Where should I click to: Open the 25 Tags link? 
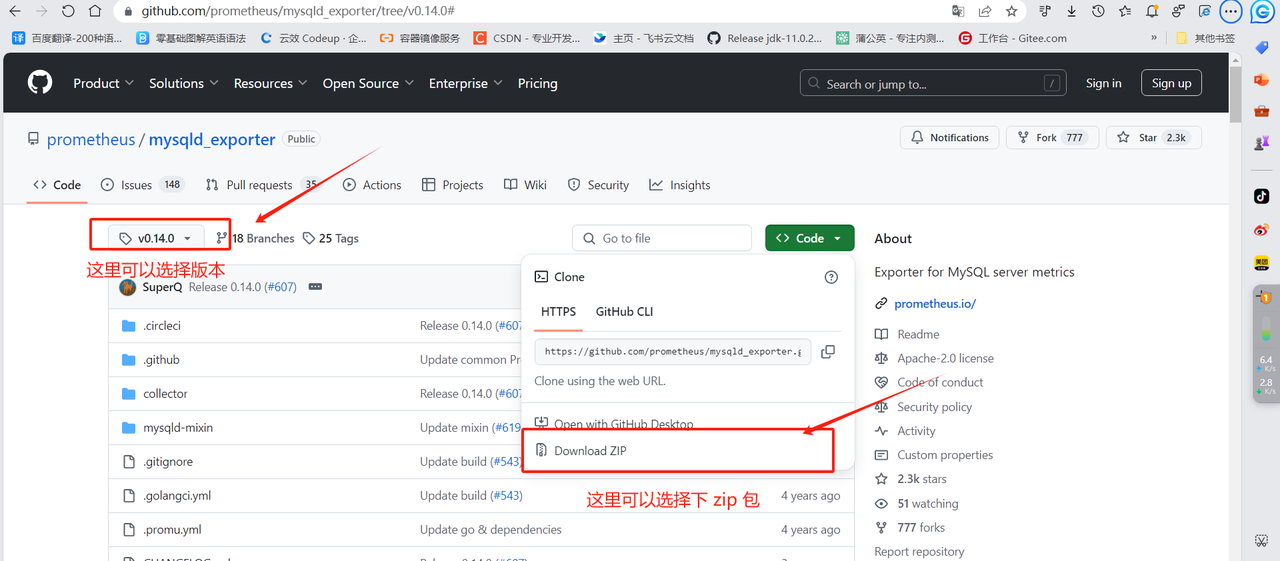point(330,238)
